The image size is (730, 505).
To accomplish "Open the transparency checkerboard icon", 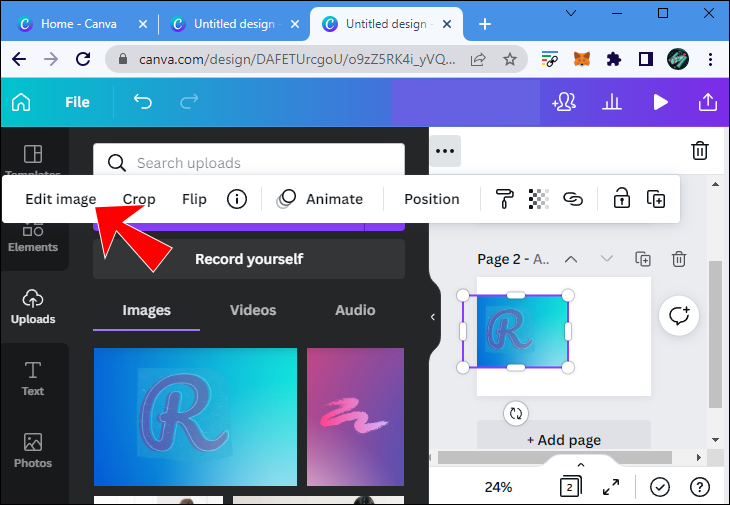I will tap(539, 199).
